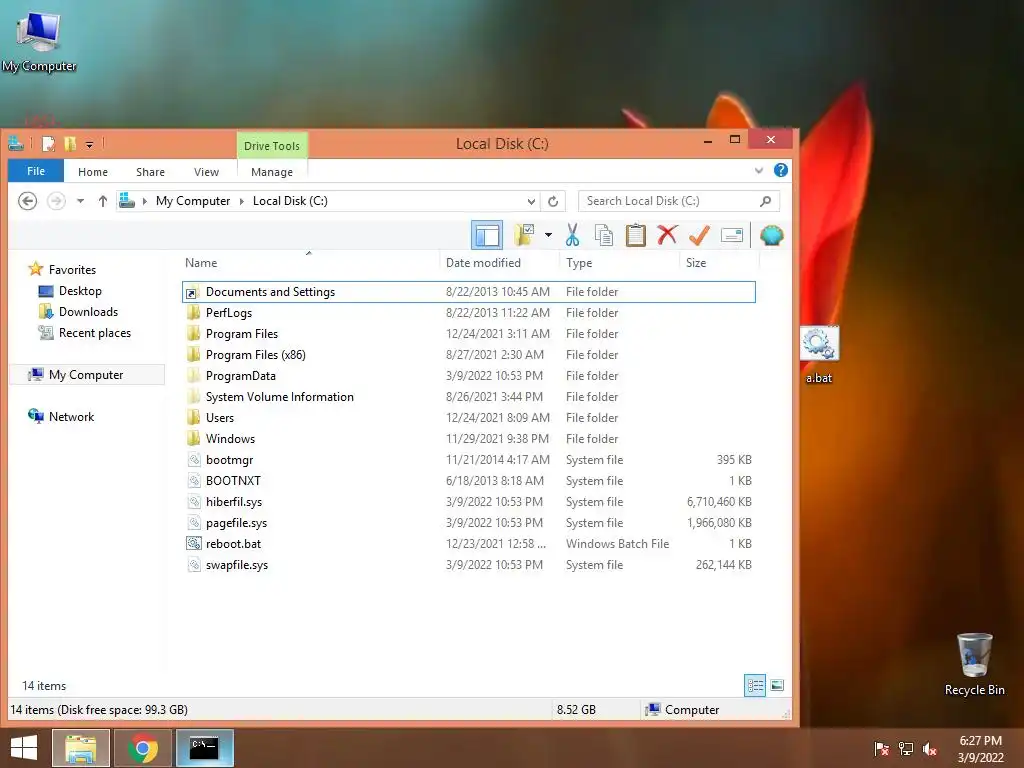Image resolution: width=1024 pixels, height=768 pixels.
Task: Click the teal shell settings icon
Action: pos(772,235)
